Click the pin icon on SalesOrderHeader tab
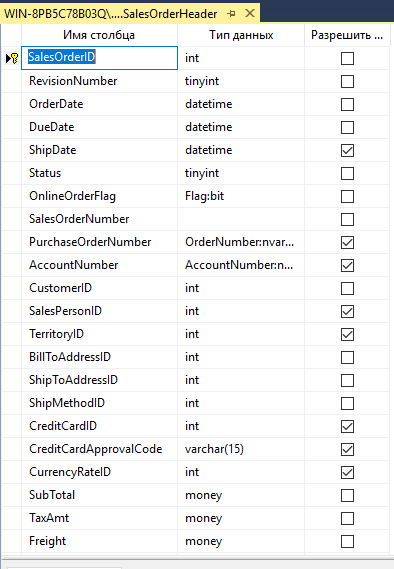Image resolution: width=394 pixels, height=569 pixels. click(231, 14)
